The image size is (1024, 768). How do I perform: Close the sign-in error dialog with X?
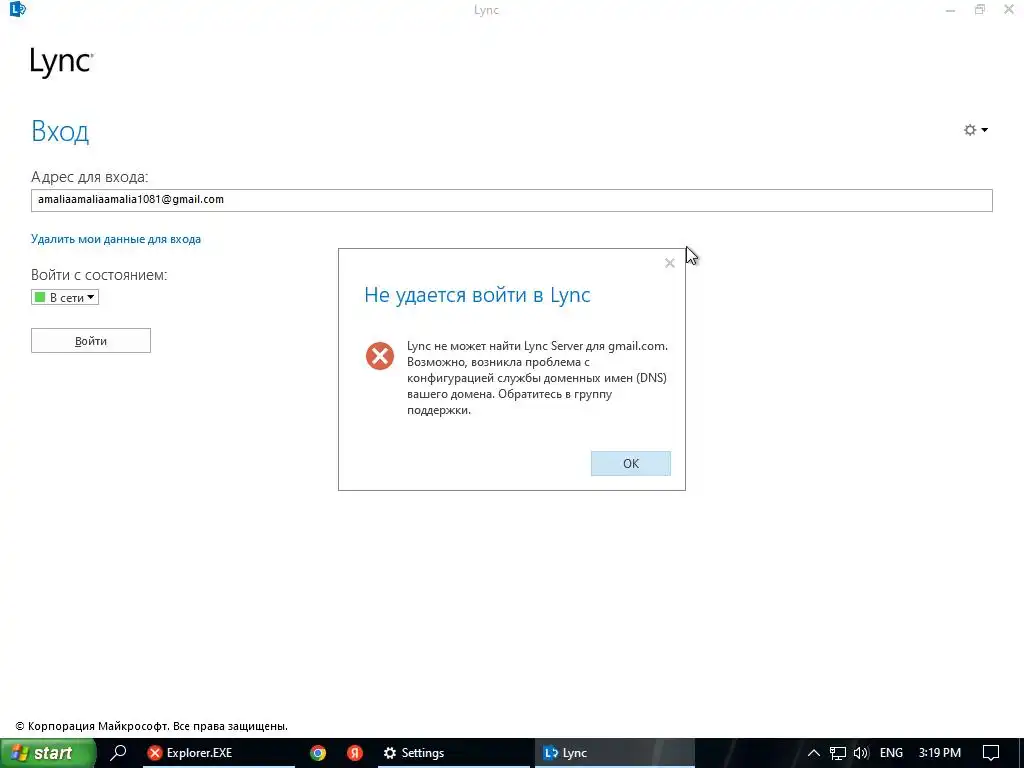pos(669,263)
